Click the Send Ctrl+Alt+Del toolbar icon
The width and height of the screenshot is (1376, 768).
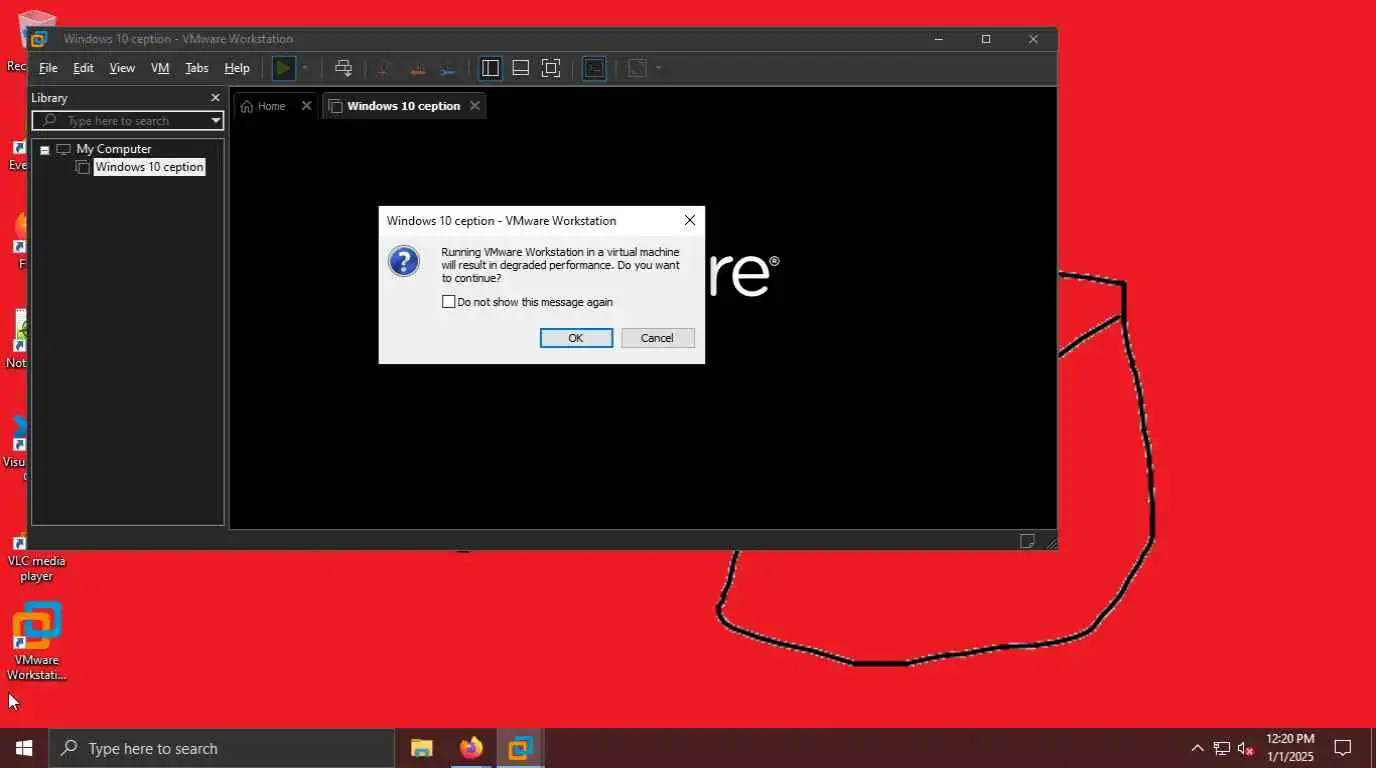click(343, 68)
